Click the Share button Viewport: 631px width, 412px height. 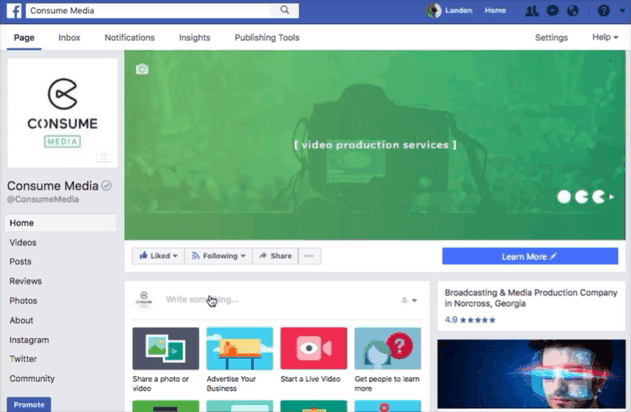click(275, 256)
